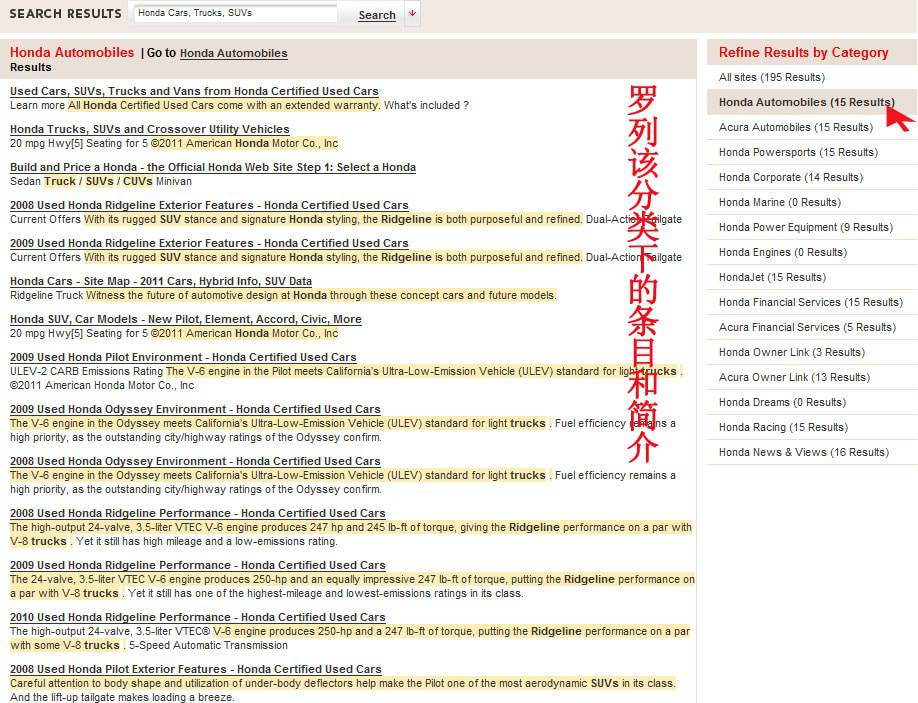918x703 pixels.
Task: Open '2009 Used Honda Pilot Environment' result
Action: [182, 357]
